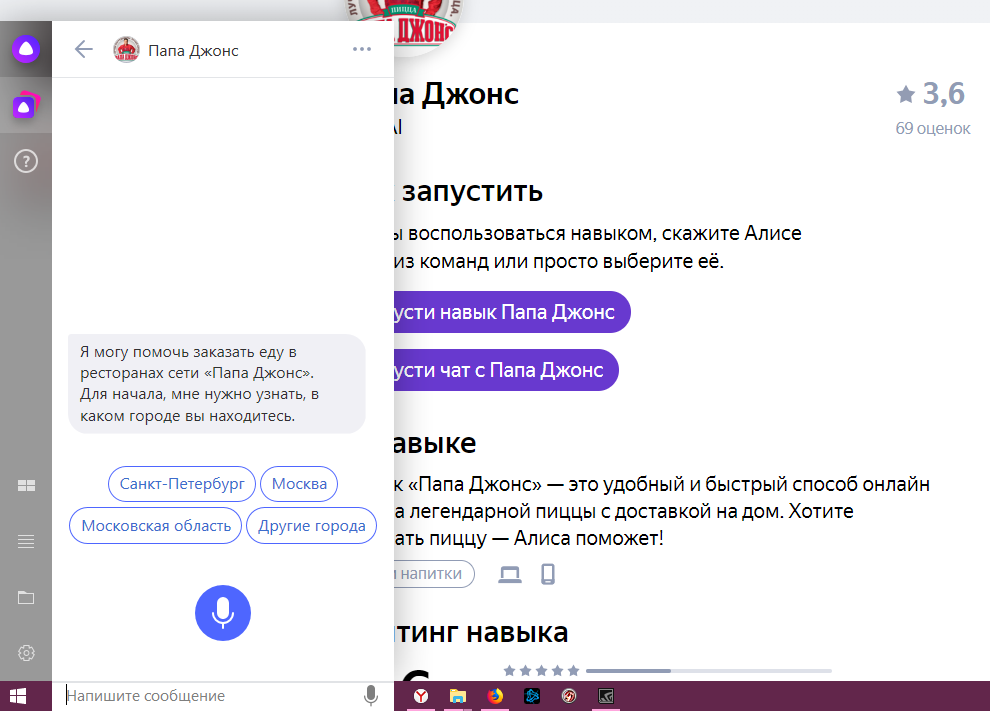Click the 'Папа Джонс' heading on the skill page
Viewport: 990px width, 711px height.
456,94
